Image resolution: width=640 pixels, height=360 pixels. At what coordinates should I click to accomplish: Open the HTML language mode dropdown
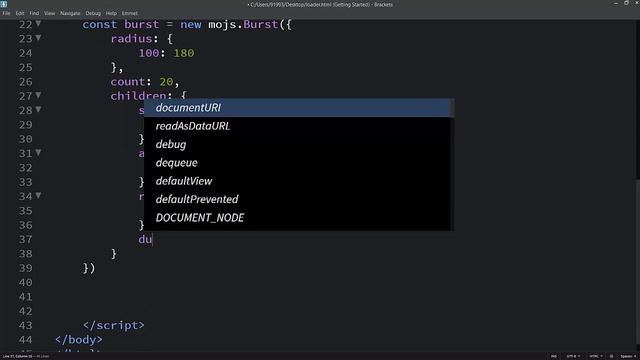click(x=596, y=356)
